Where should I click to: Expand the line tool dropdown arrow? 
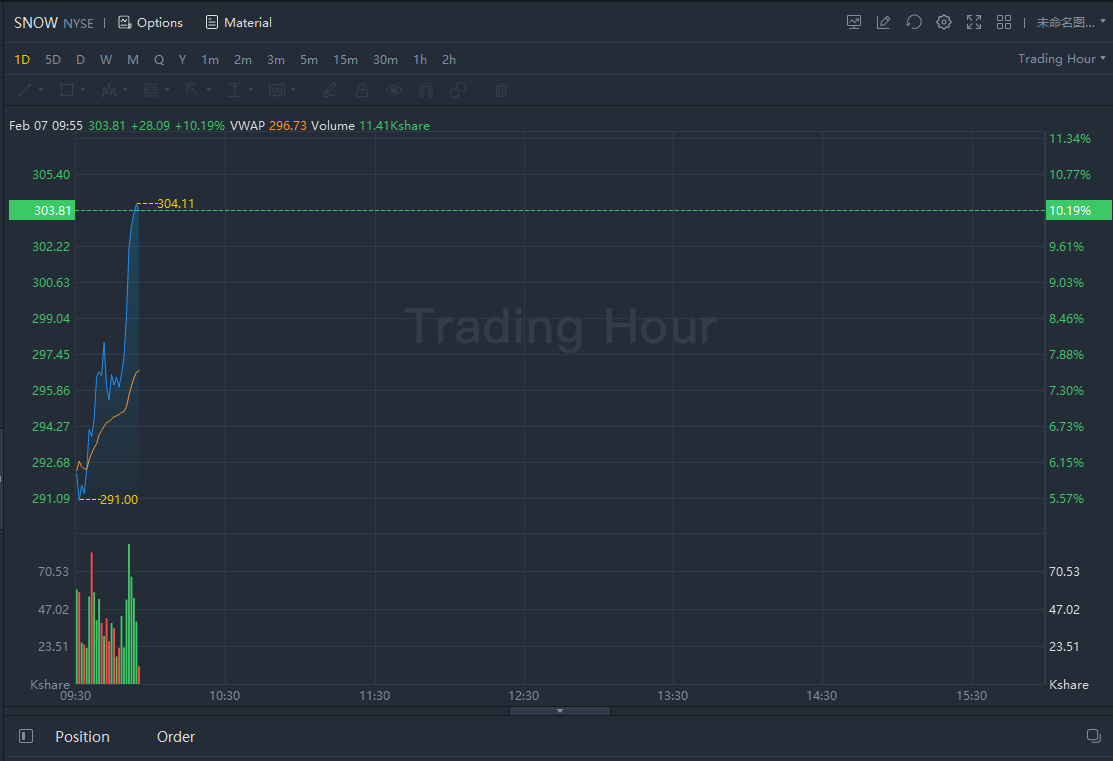point(41,90)
